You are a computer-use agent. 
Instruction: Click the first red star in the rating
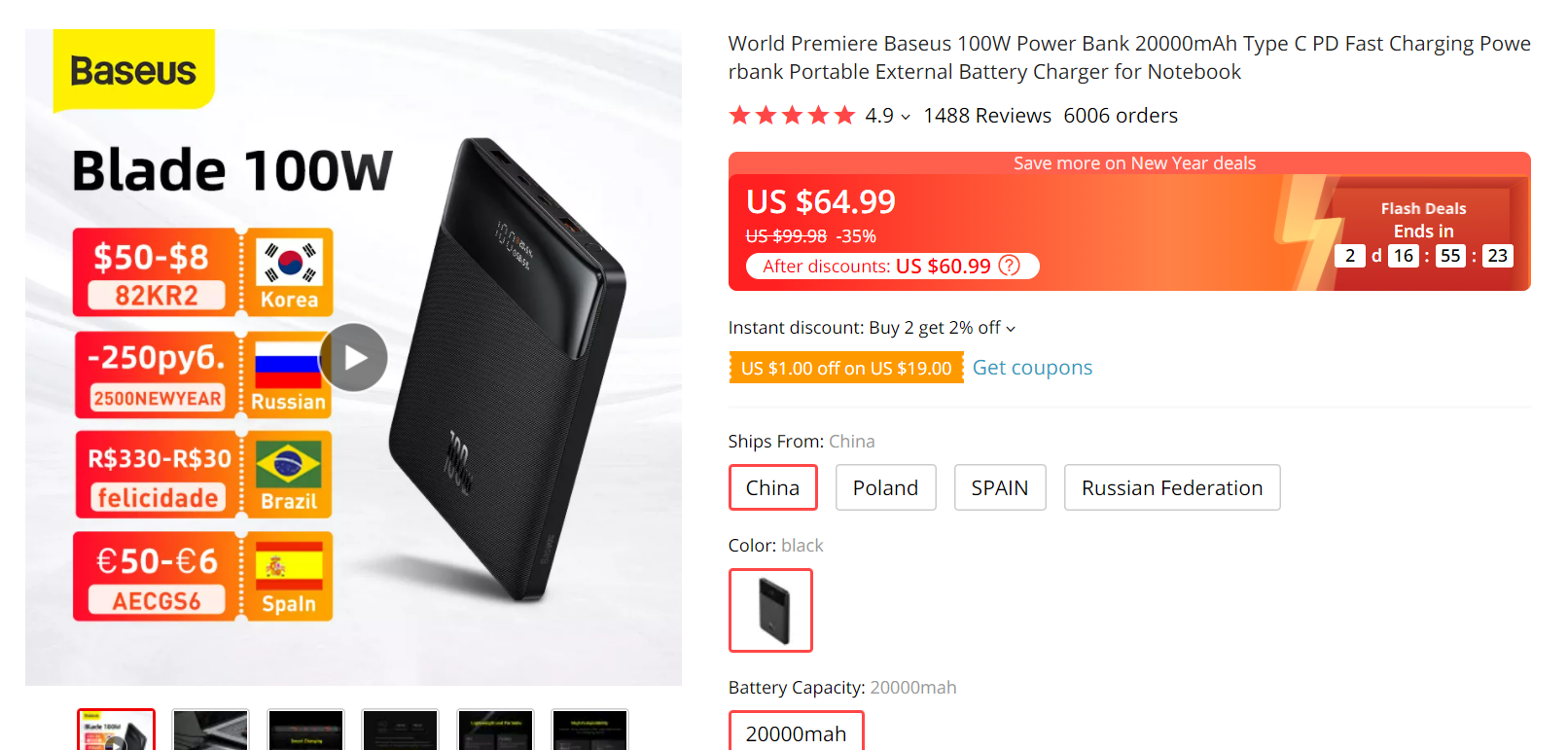pyautogui.click(x=739, y=115)
